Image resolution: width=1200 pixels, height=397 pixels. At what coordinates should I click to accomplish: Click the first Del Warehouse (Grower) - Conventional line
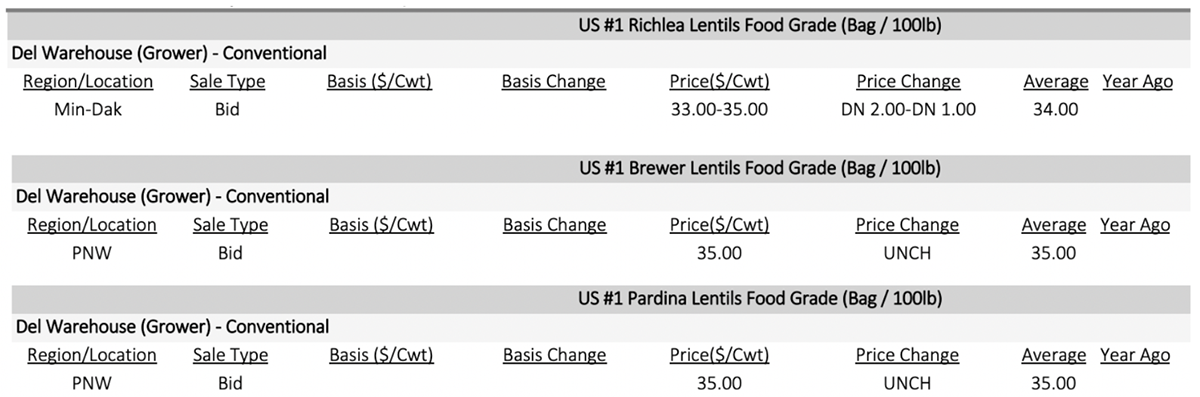pos(168,53)
